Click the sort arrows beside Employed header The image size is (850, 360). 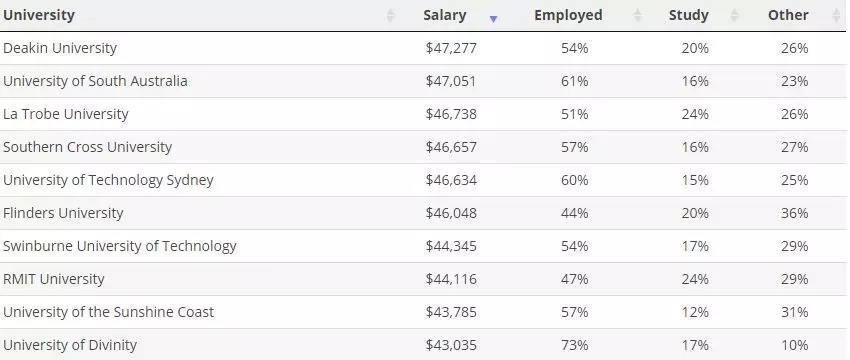pyautogui.click(x=638, y=15)
